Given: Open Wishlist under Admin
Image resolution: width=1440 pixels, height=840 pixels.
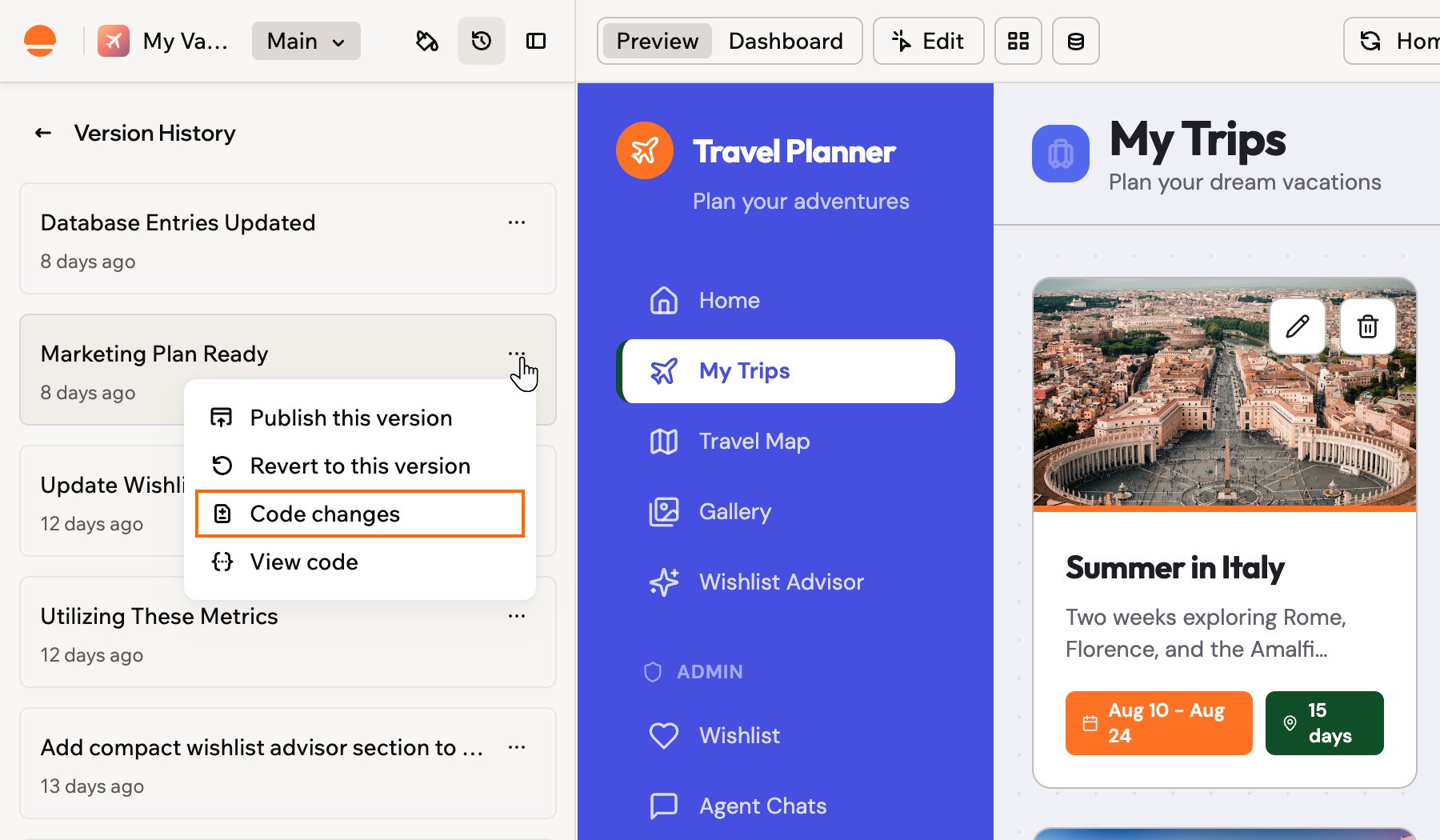Looking at the screenshot, I should [786, 736].
